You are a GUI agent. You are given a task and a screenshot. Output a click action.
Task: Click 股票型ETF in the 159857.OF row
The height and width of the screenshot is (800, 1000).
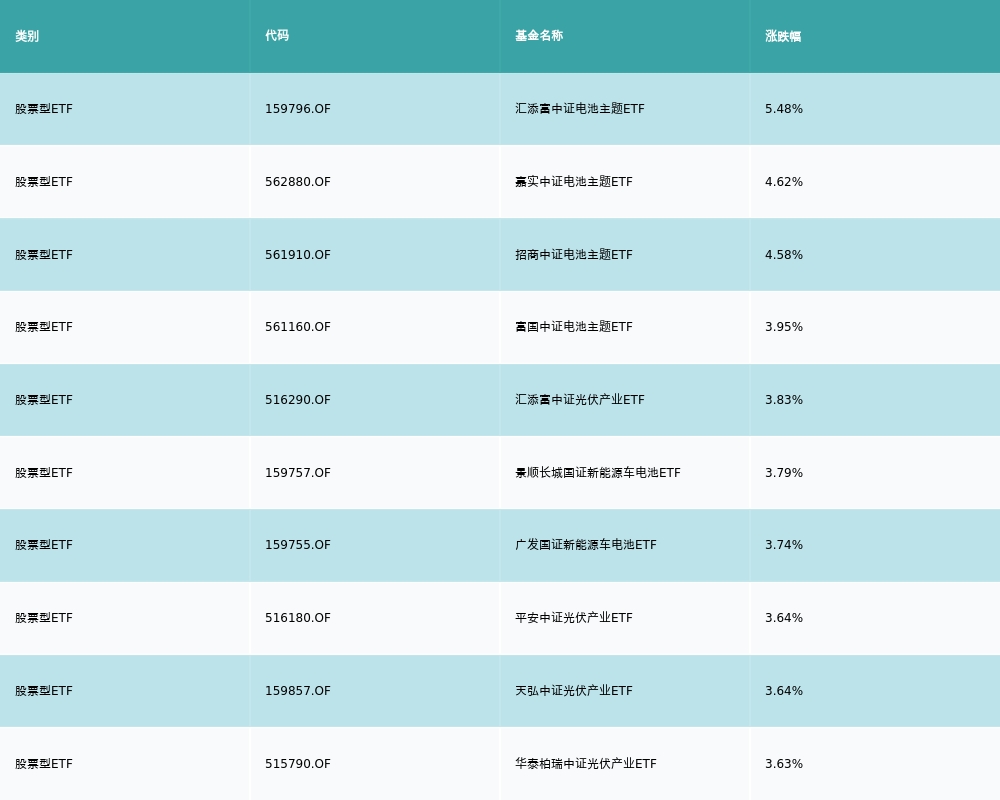point(44,691)
